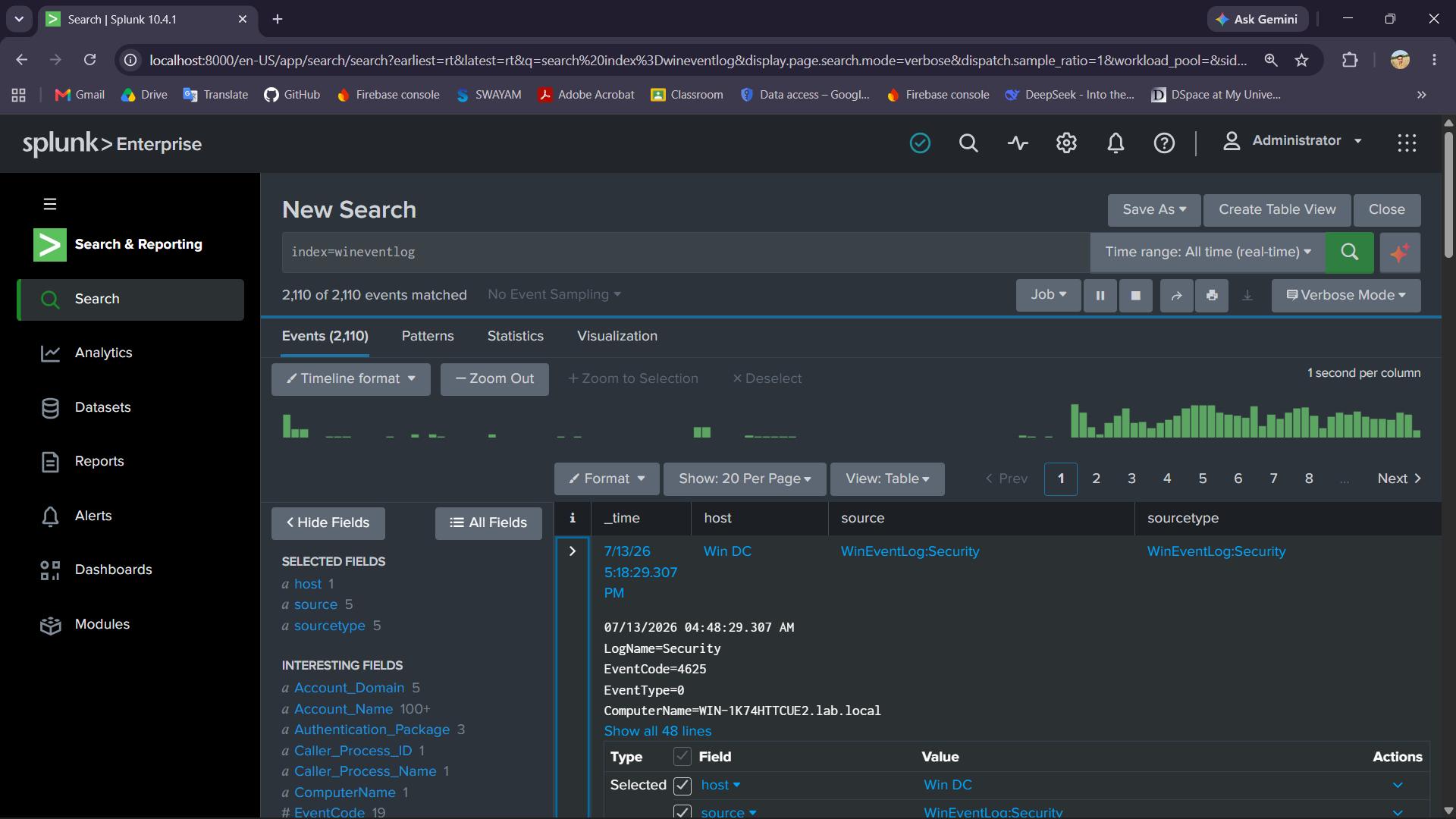Open Alerts in the sidebar
The height and width of the screenshot is (819, 1456).
coord(93,516)
